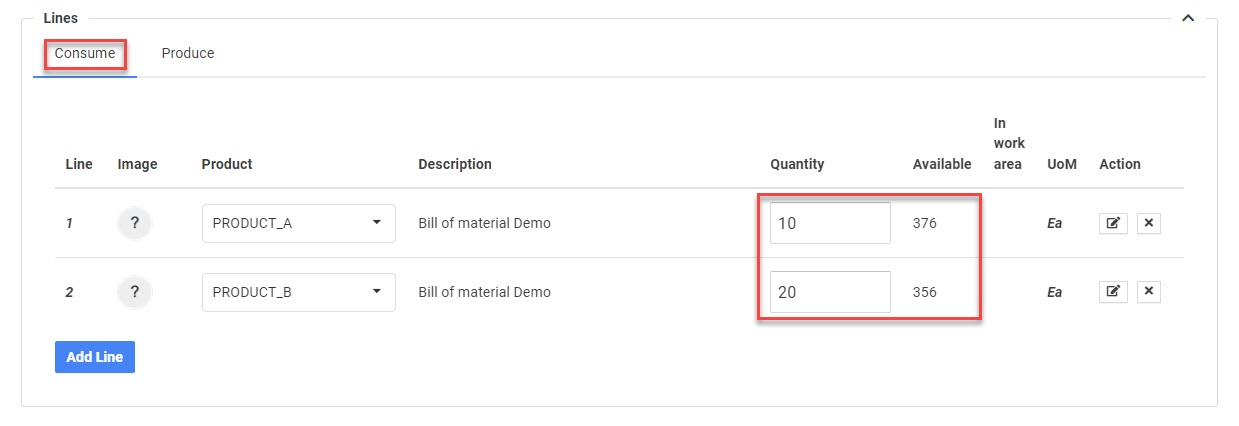
Task: Click the Product column header
Action: (x=227, y=164)
